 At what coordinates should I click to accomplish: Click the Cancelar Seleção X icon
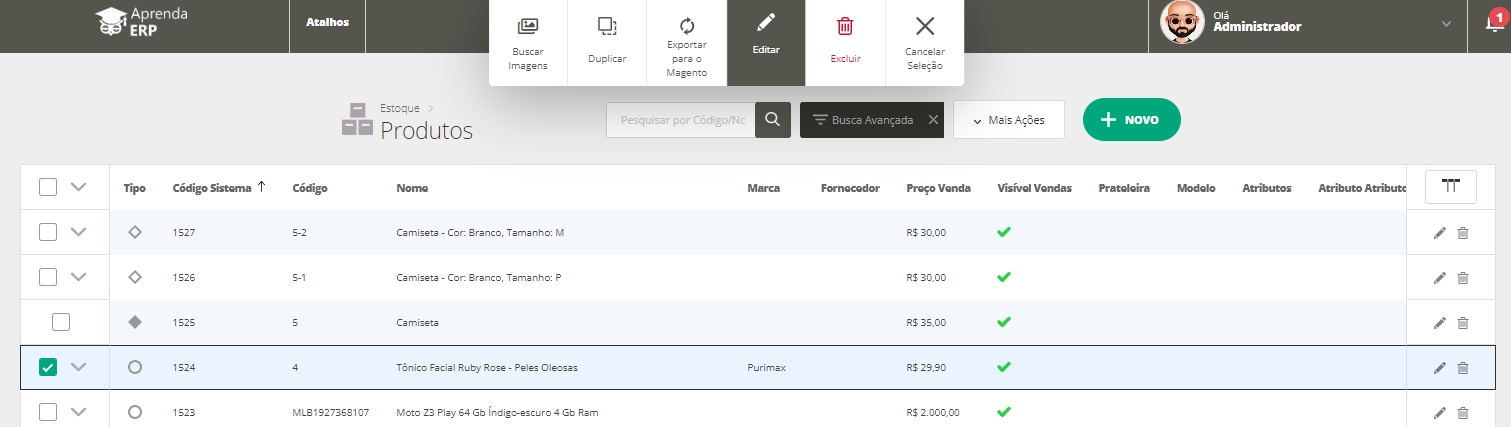tap(925, 26)
